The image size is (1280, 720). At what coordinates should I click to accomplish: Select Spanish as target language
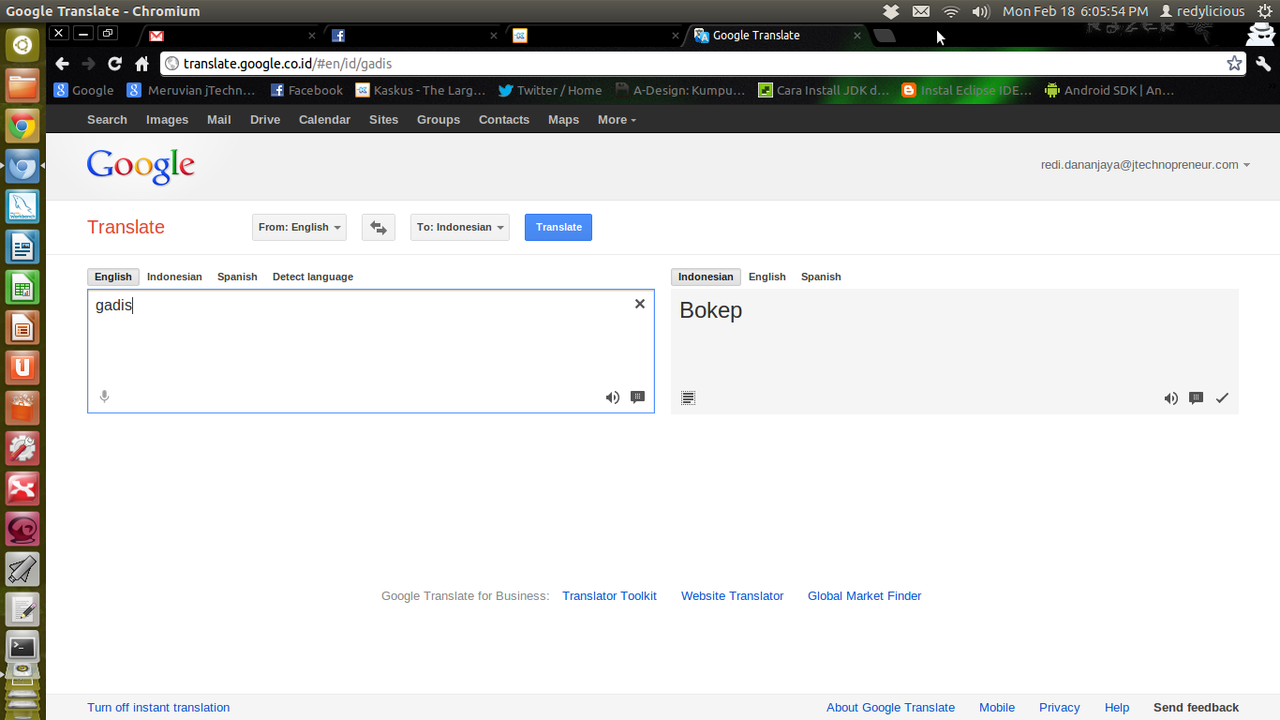point(821,277)
